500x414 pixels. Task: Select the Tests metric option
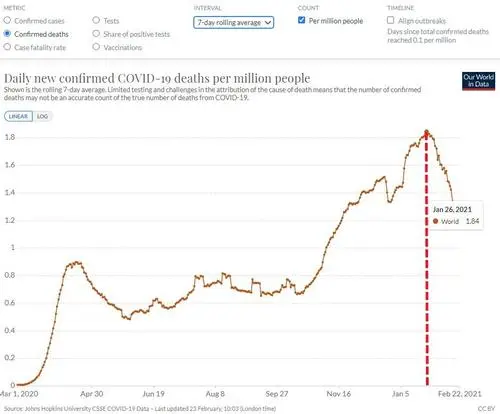pos(96,20)
